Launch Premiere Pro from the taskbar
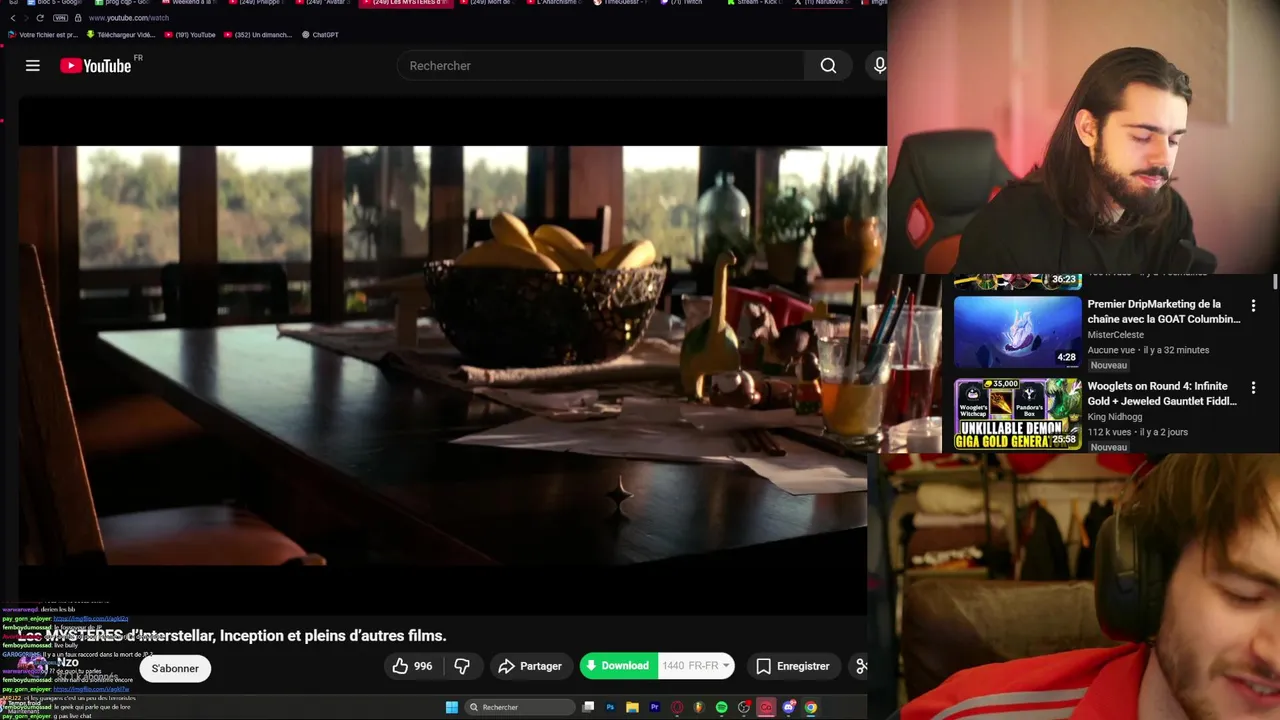Viewport: 1280px width, 720px height. point(654,707)
